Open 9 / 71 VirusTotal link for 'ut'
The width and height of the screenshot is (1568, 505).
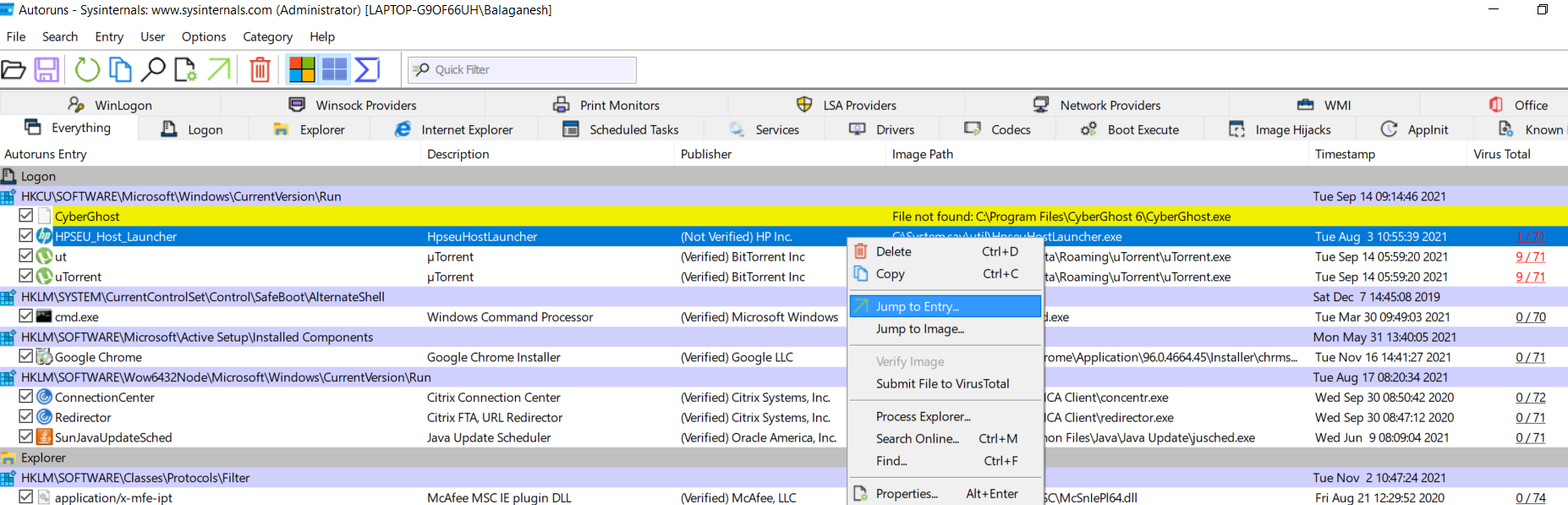pos(1530,256)
